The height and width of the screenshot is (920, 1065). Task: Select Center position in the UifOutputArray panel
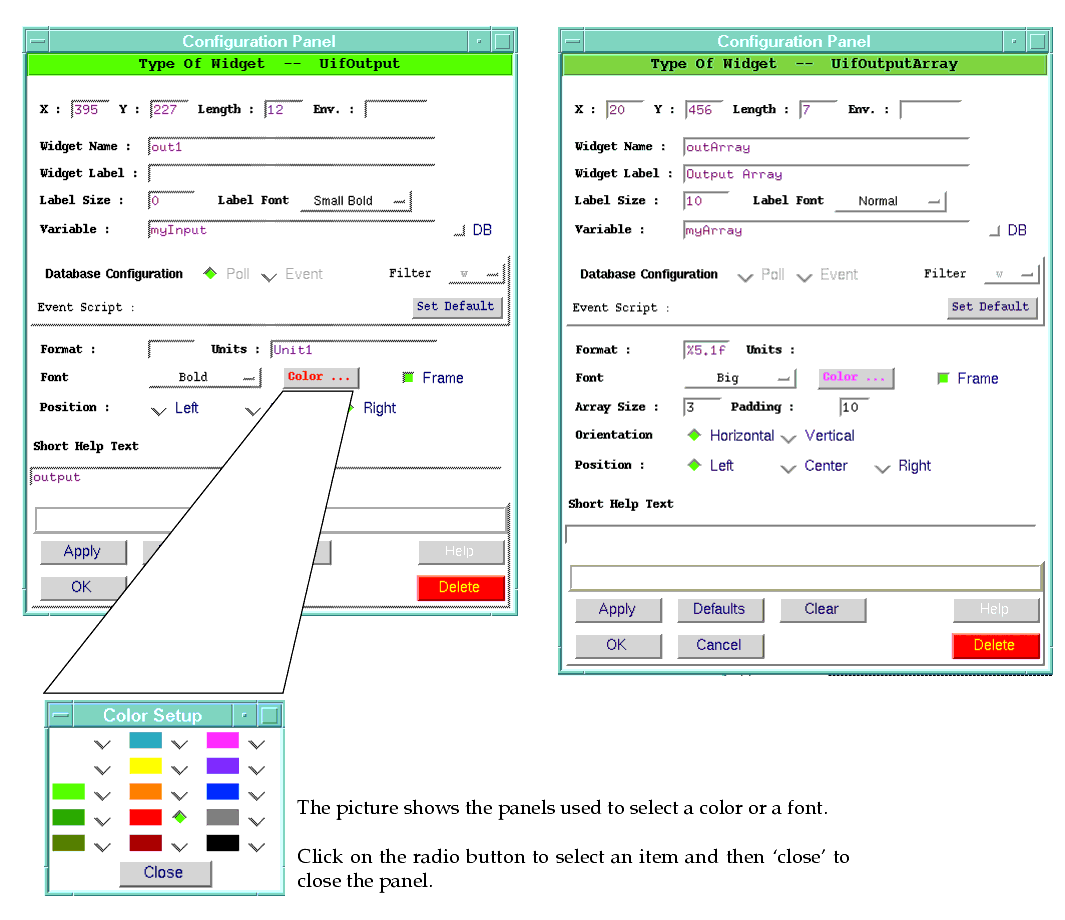[789, 467]
